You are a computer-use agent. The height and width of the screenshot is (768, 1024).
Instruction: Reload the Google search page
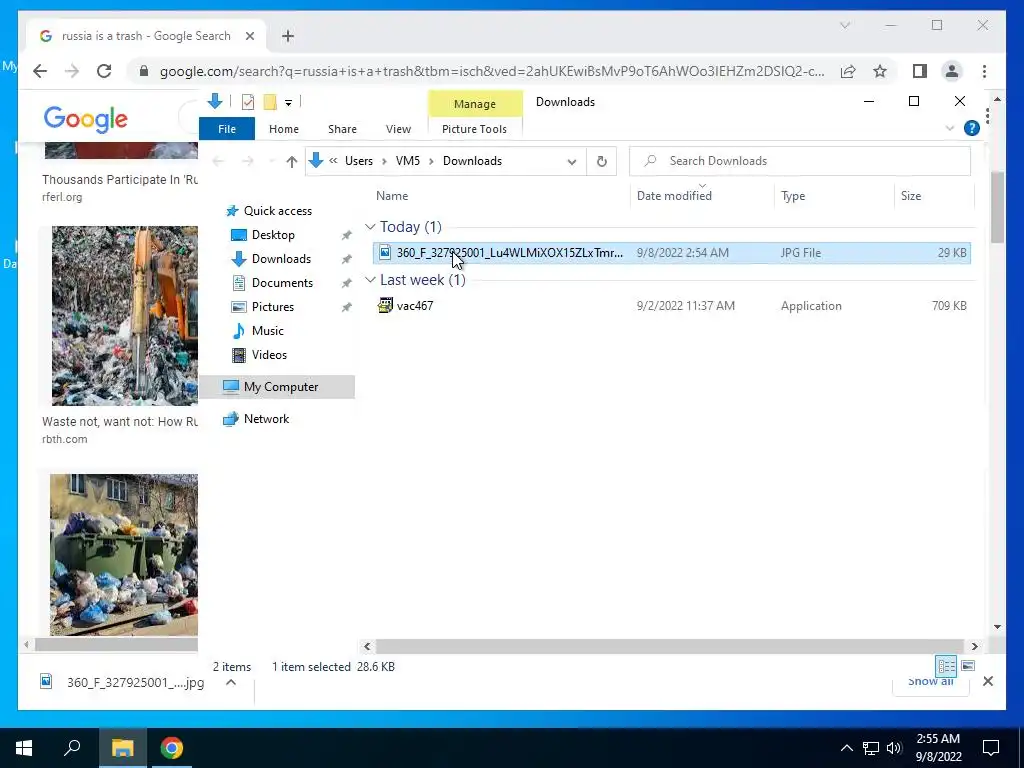tap(104, 71)
